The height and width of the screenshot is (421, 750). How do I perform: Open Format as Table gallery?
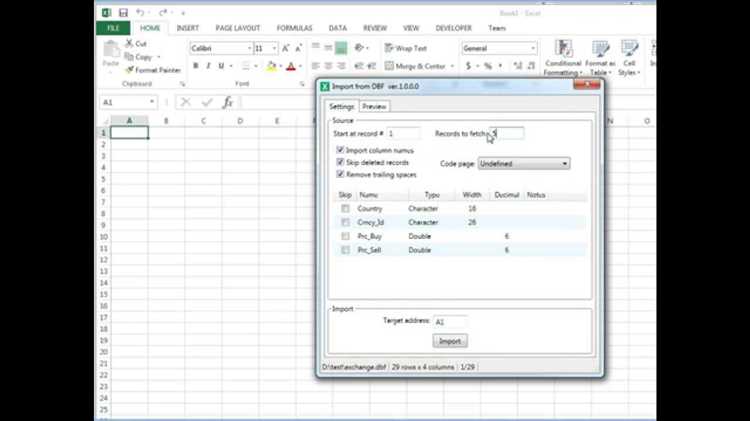[x=600, y=58]
